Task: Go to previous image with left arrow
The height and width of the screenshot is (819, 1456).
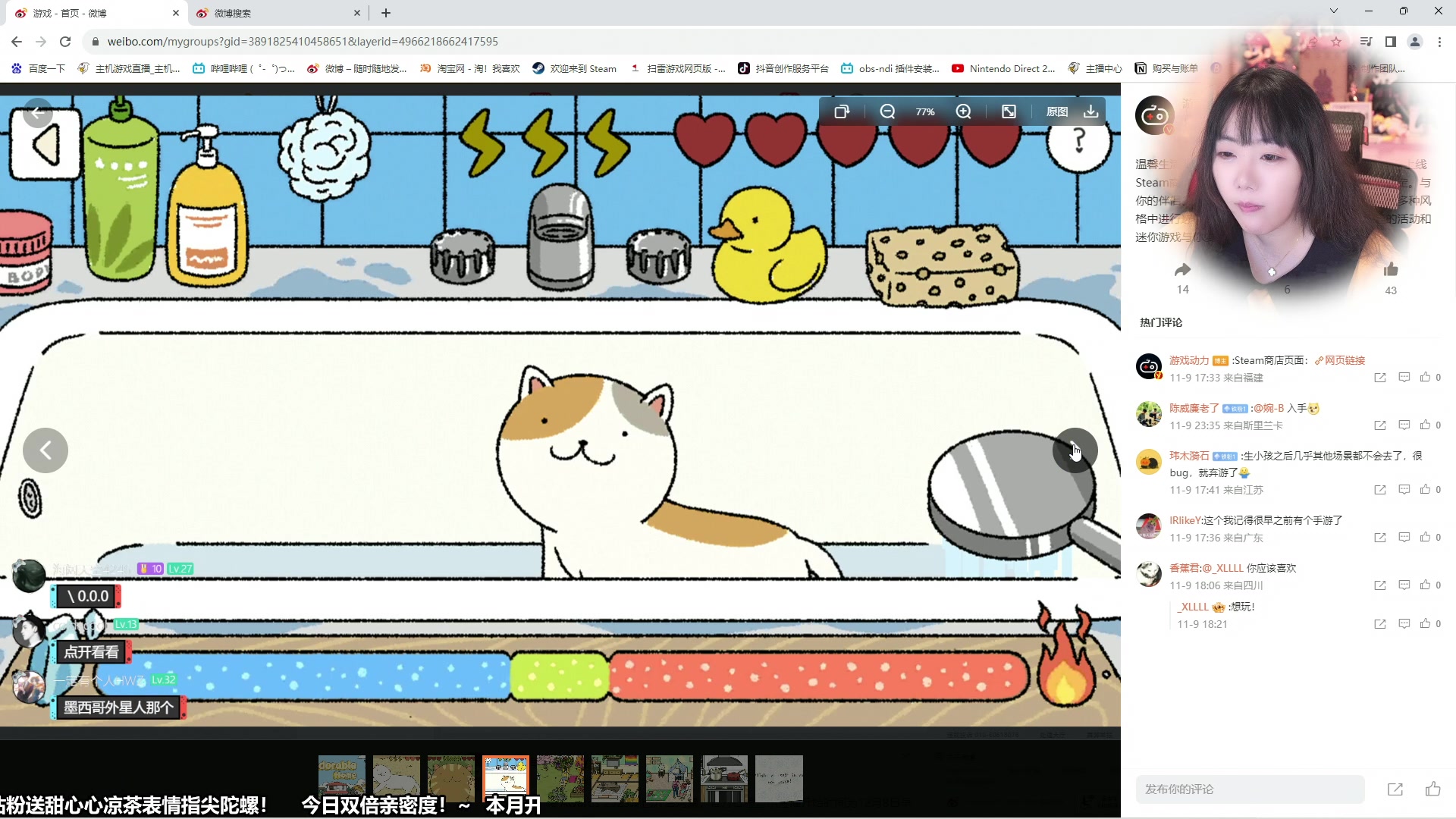Action: click(45, 450)
